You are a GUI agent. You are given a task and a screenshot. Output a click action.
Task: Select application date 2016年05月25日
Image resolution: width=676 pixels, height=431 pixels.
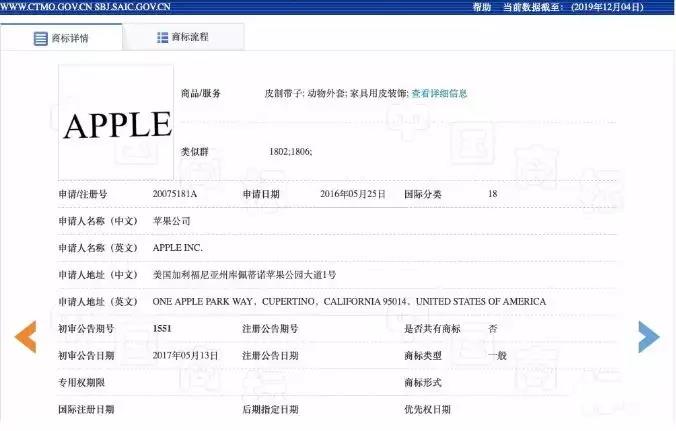click(x=353, y=194)
